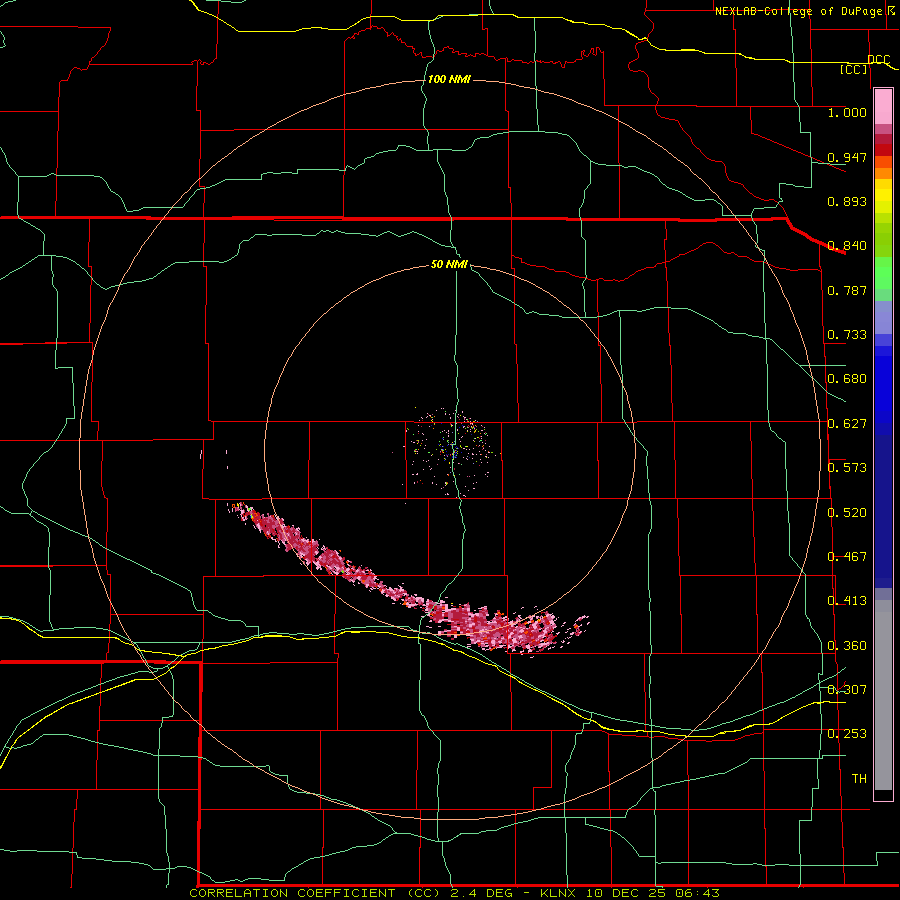Pick the periwinkle color bar segment
The width and height of the screenshot is (900, 900).
[x=883, y=317]
